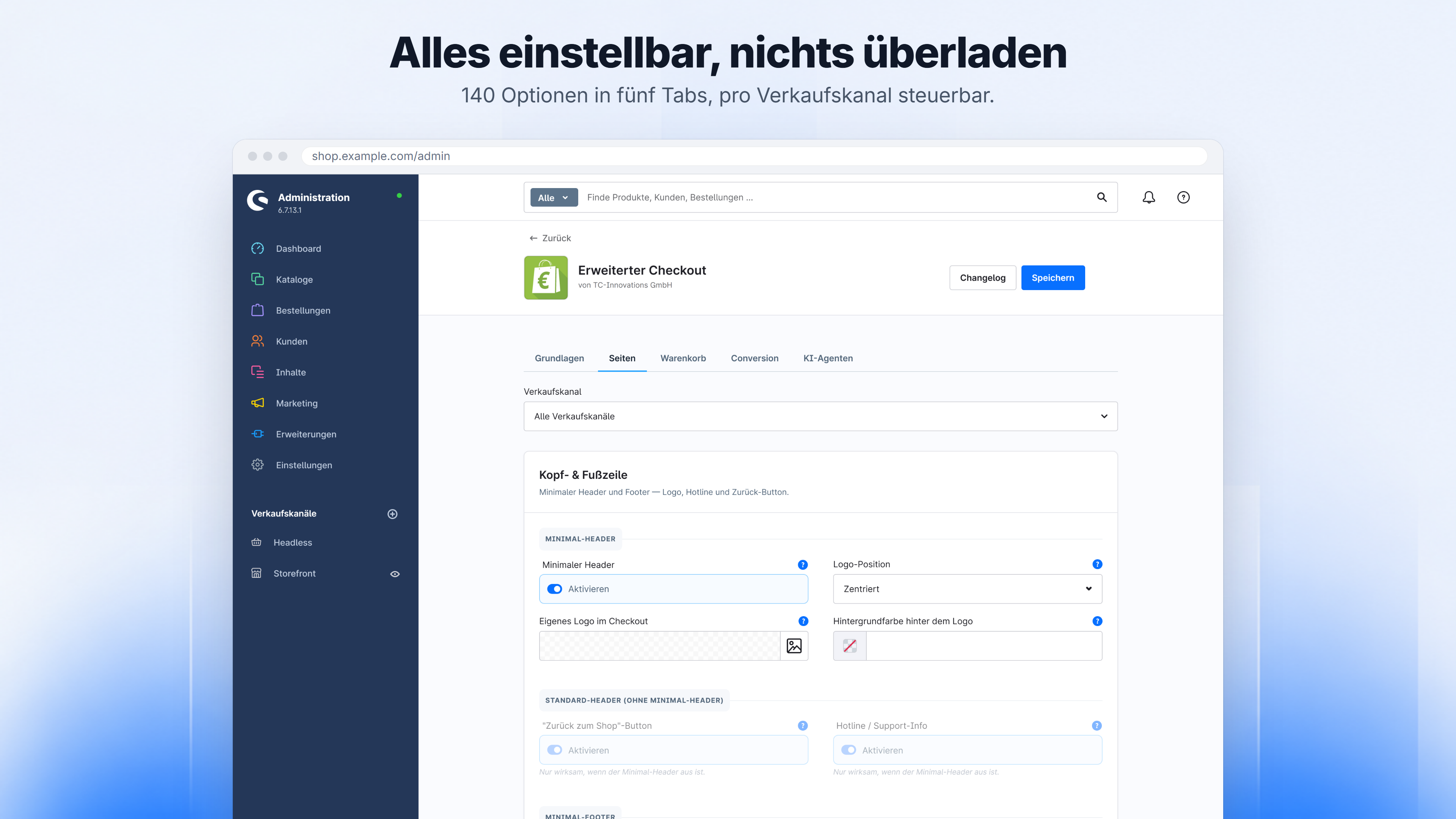The width and height of the screenshot is (1456, 819).
Task: Open media picker for Eigenes Logo
Action: [x=794, y=645]
